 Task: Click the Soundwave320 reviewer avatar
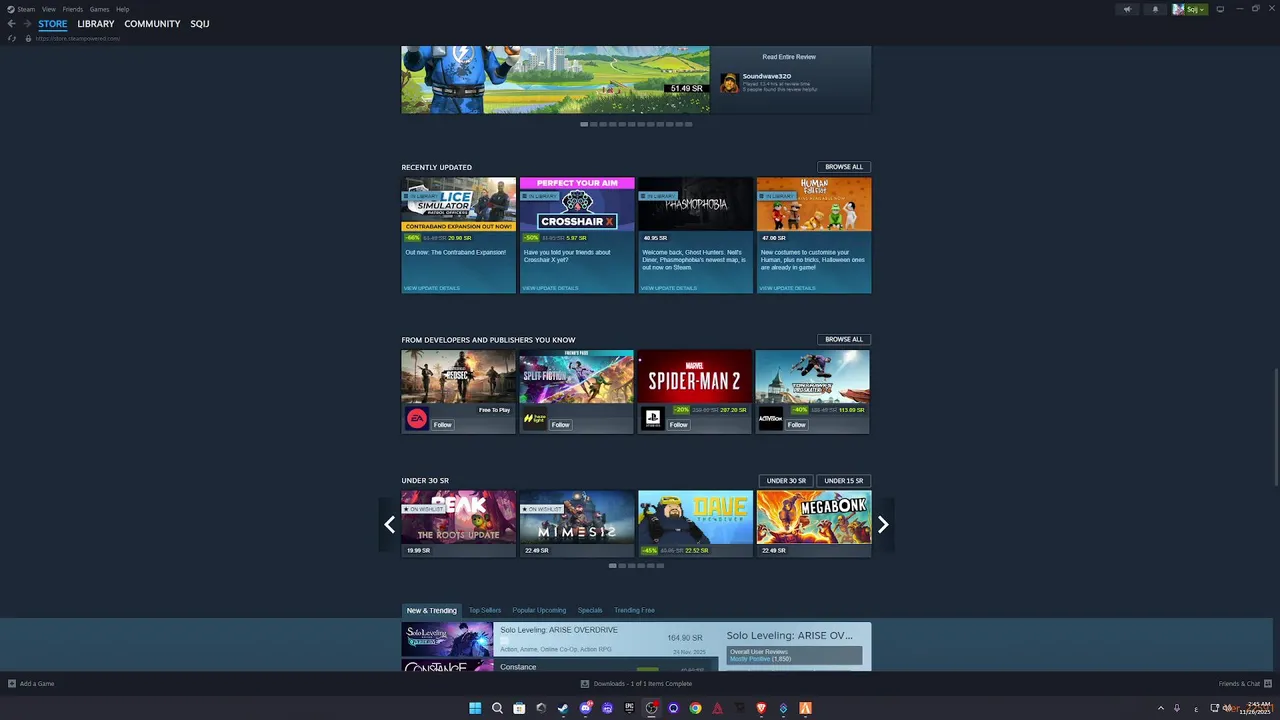730,83
